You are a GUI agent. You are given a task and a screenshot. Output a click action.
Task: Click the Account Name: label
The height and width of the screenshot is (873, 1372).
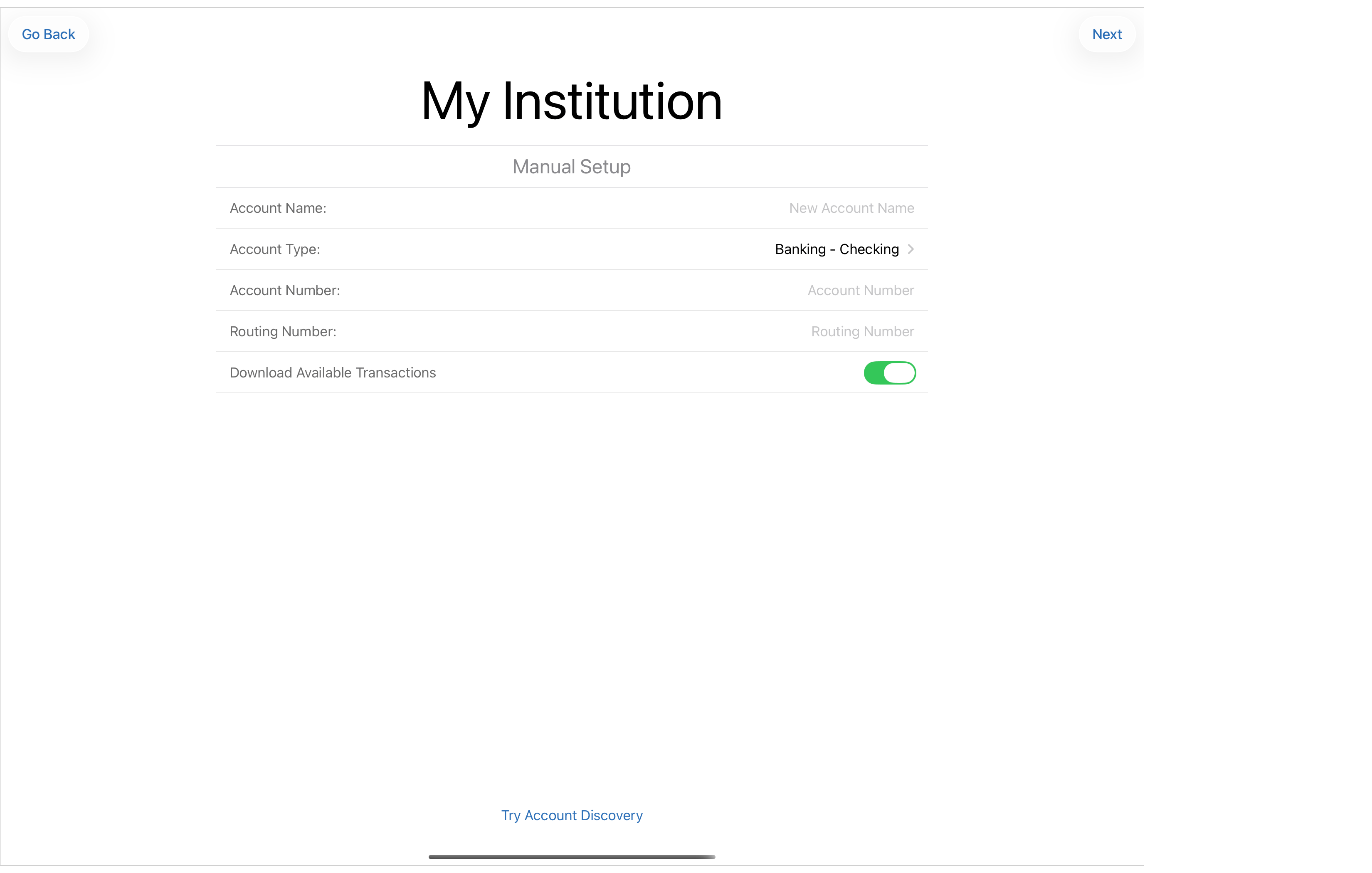[x=277, y=208]
